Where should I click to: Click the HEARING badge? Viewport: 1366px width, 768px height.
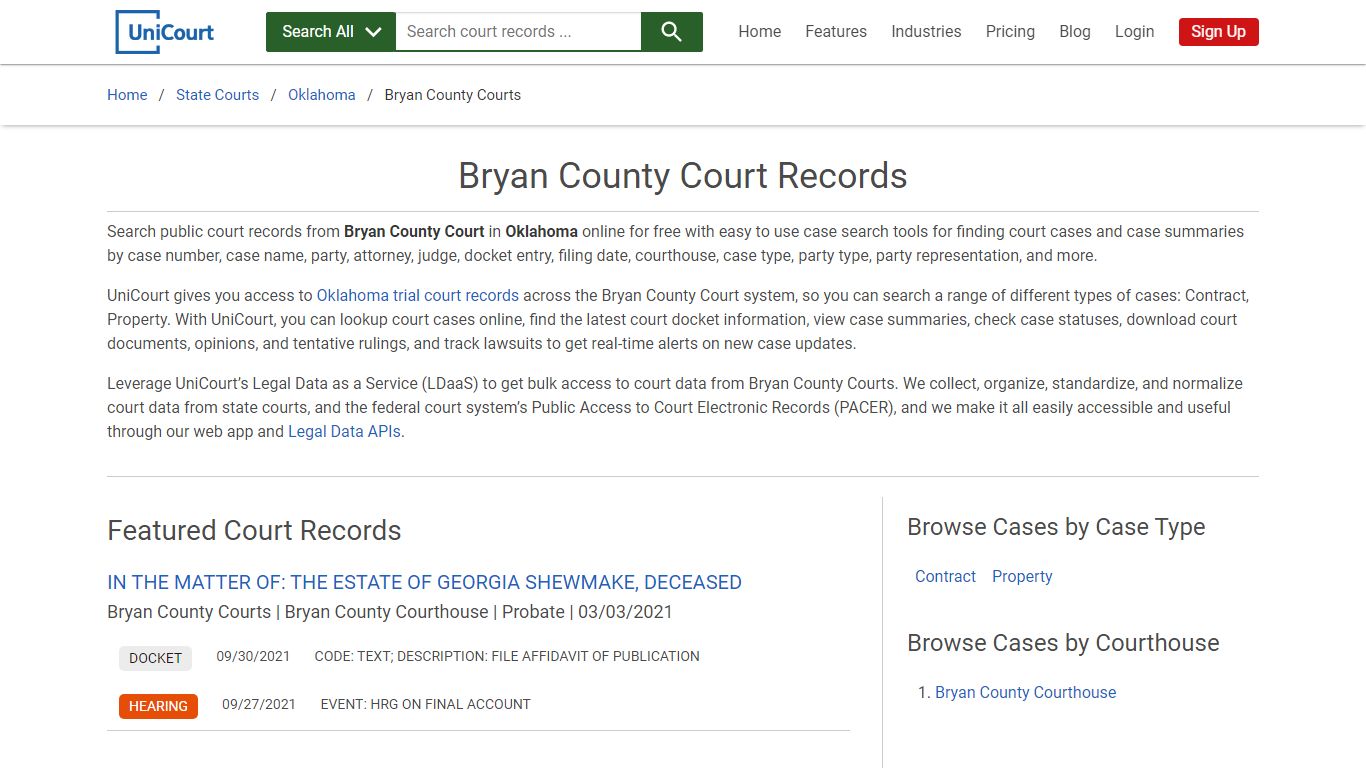[158, 706]
